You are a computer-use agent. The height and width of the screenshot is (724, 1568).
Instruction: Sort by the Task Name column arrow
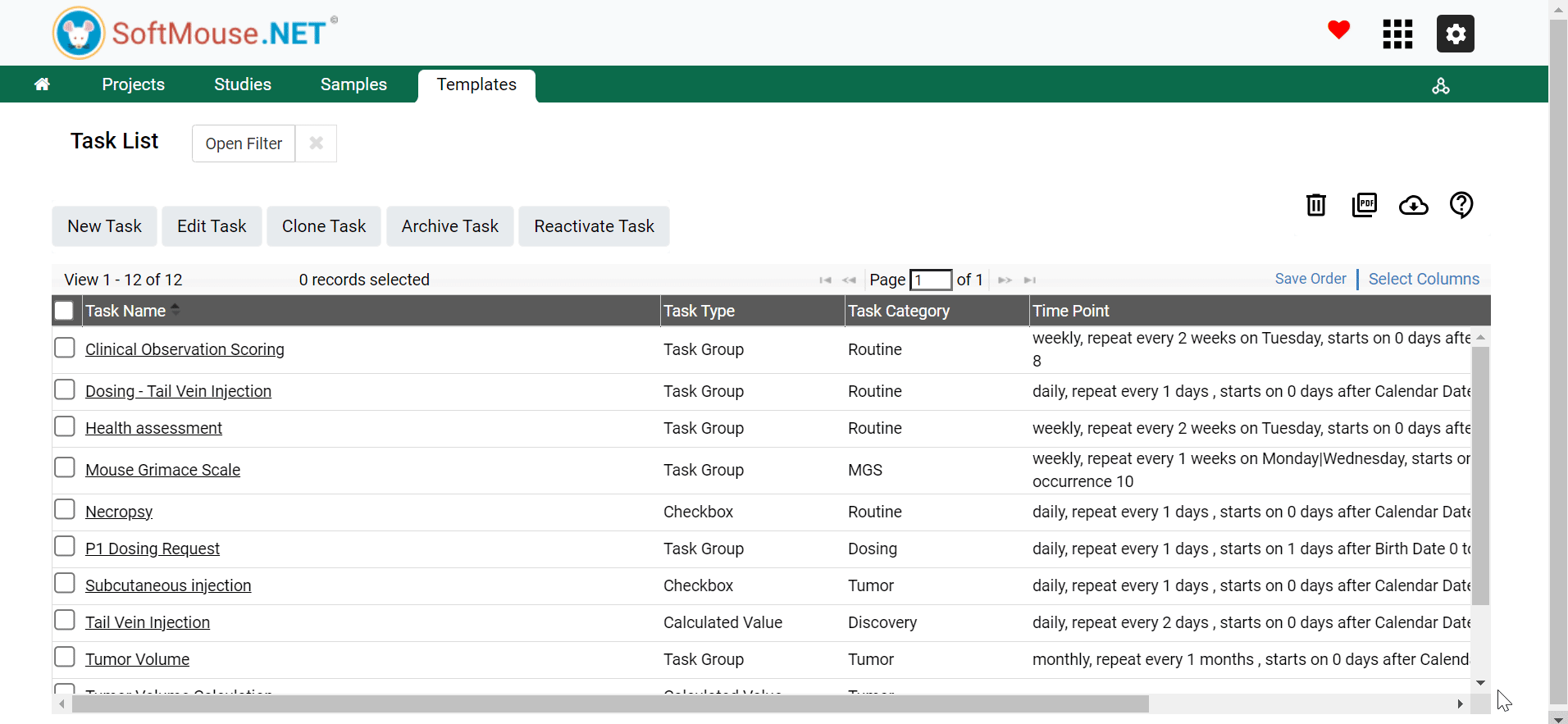coord(175,310)
